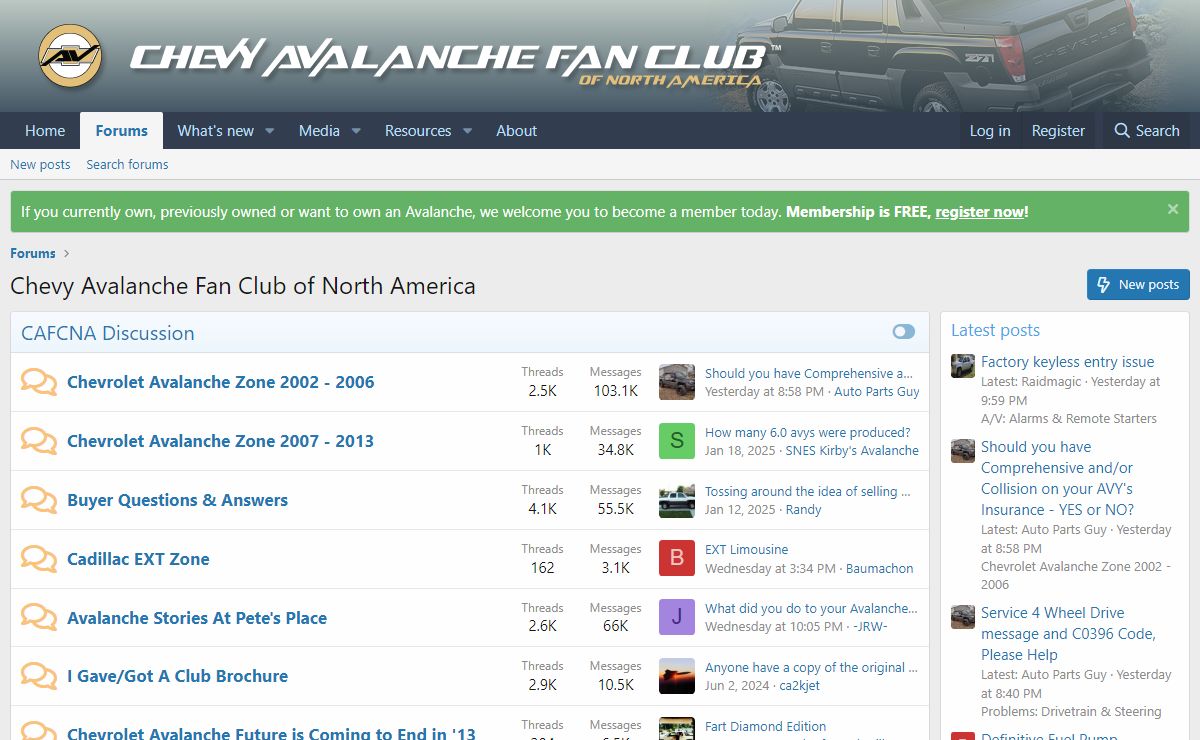Click Problems: Drivetrain & Steering forum link
Screen dimensions: 1200x740
[x=1071, y=711]
